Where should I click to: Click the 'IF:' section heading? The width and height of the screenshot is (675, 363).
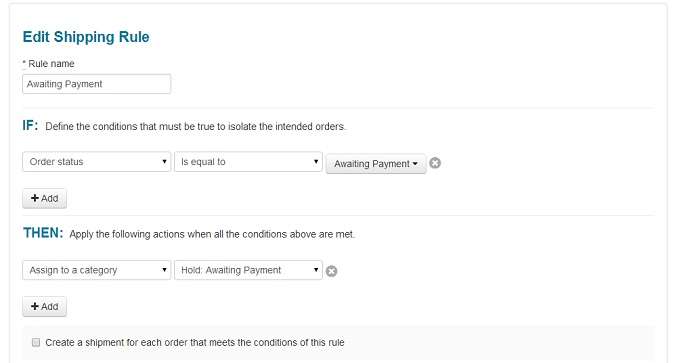click(30, 125)
